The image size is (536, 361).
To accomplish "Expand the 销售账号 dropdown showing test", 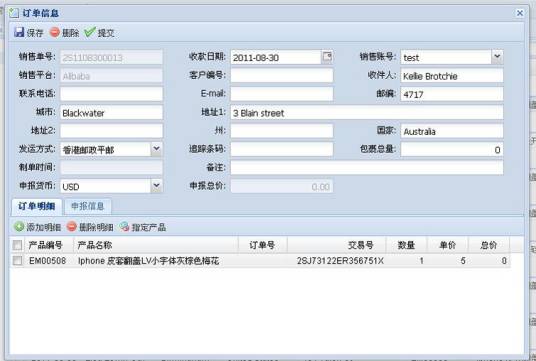I will pos(497,57).
